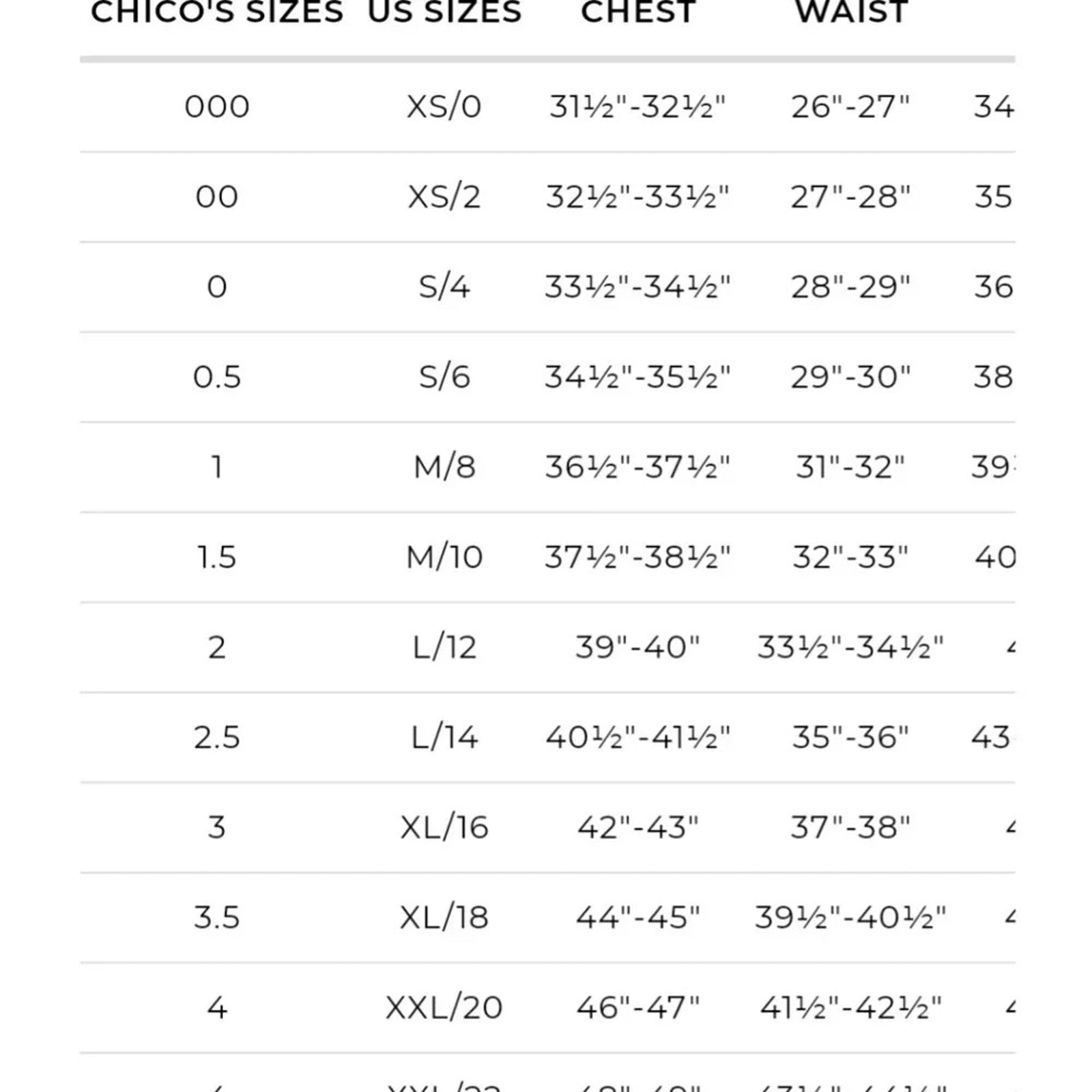Select Chico's size 0.5 cell

click(x=217, y=377)
